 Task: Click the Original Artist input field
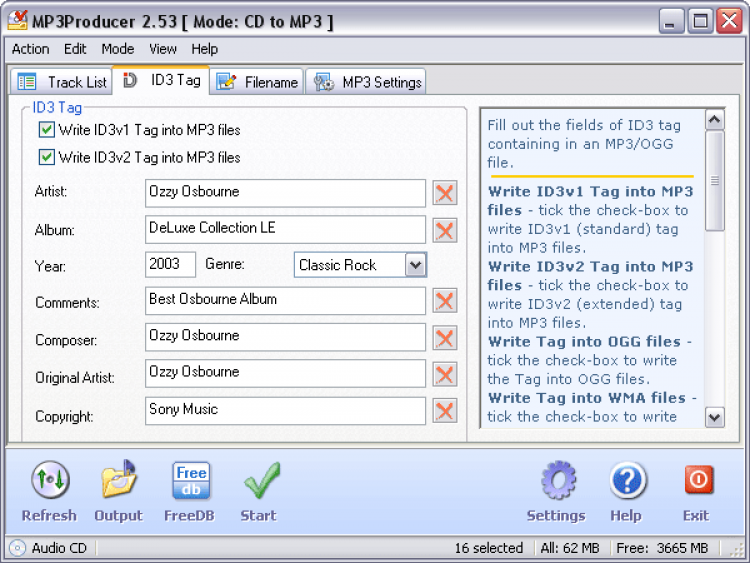(285, 374)
